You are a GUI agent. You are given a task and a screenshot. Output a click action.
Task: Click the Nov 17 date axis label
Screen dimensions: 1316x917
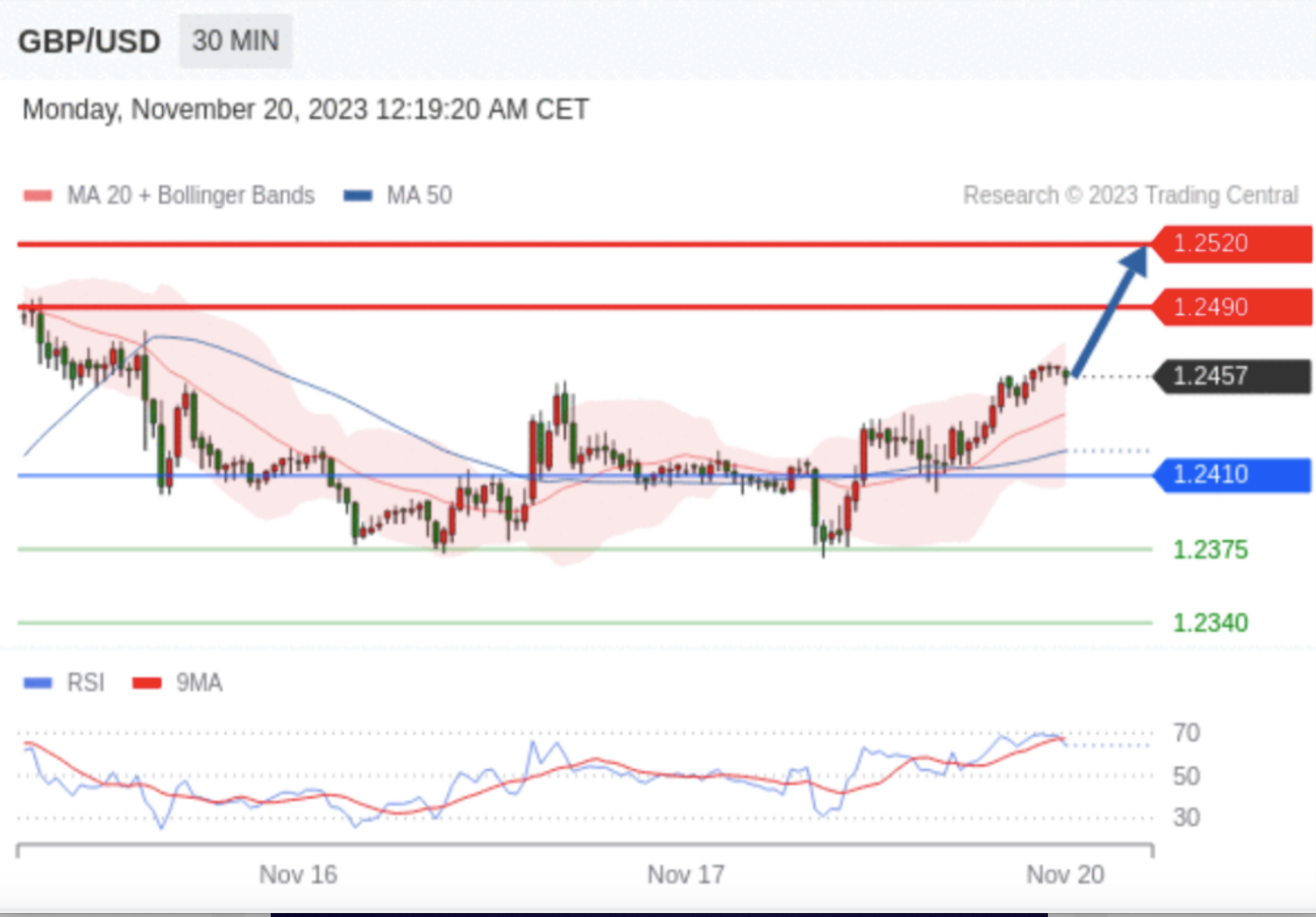(x=686, y=874)
